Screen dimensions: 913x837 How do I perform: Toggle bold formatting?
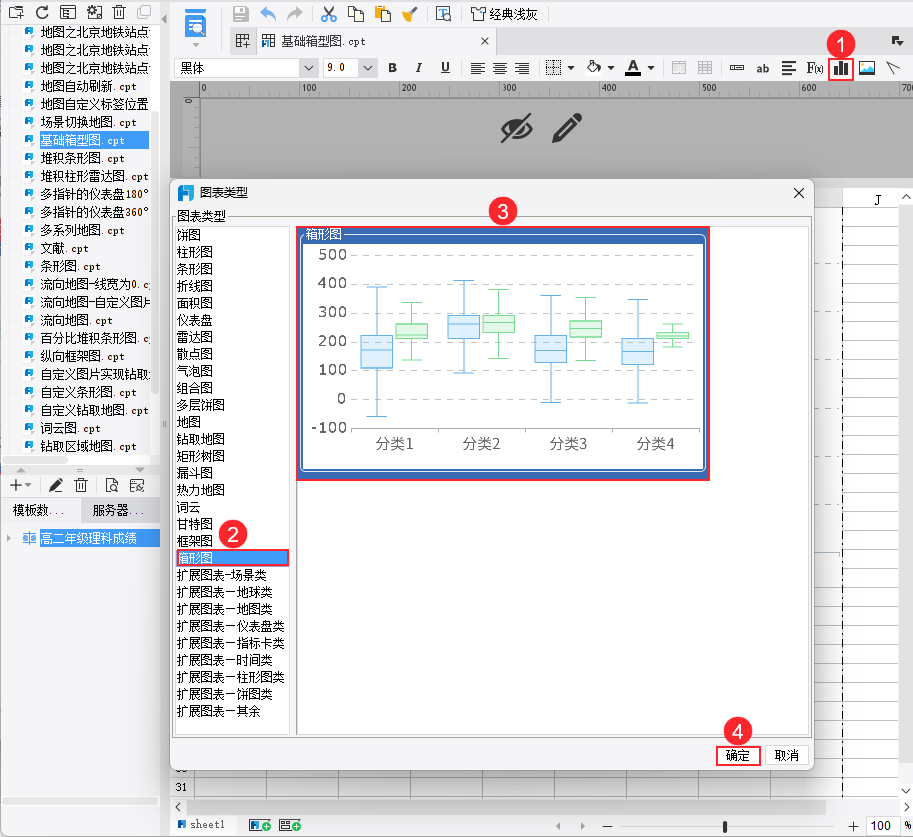pos(392,68)
